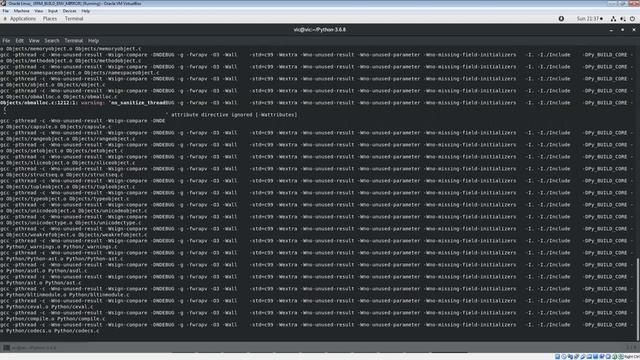Click the hard disk icon in VirtualBox status bar
This screenshot has height=360, width=640.
[558, 357]
